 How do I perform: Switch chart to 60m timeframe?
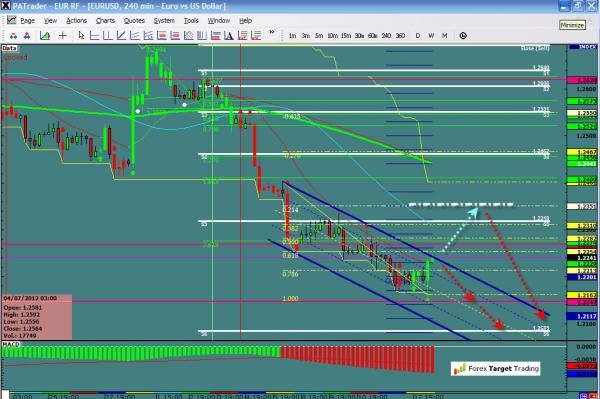pyautogui.click(x=372, y=36)
